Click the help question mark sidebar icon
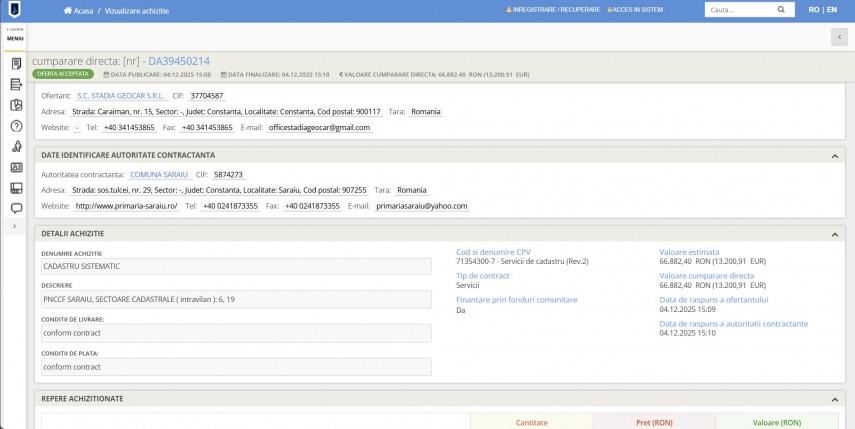855x429 pixels. pyautogui.click(x=16, y=126)
